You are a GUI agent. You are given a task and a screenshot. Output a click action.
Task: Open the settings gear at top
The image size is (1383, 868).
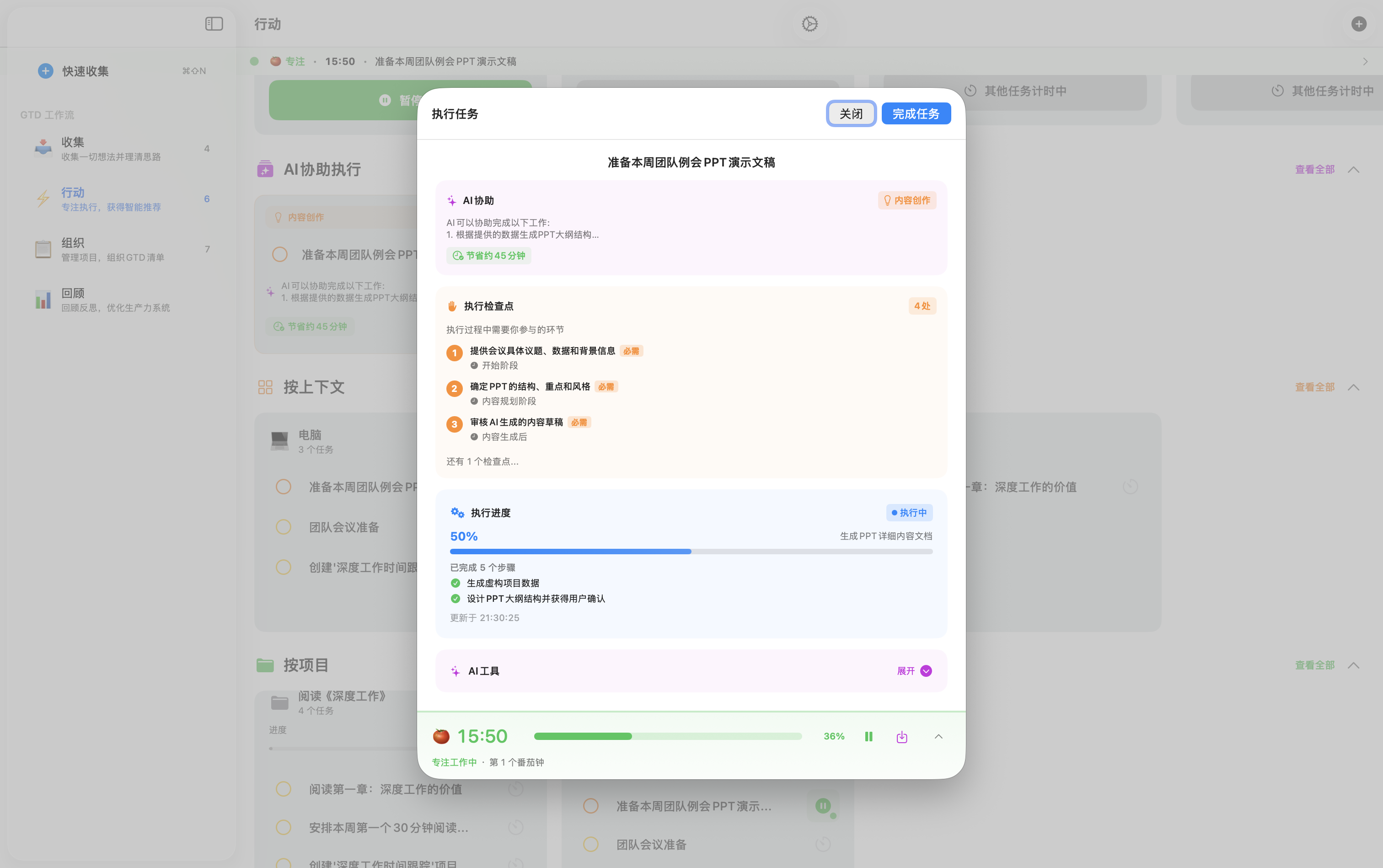tap(808, 23)
